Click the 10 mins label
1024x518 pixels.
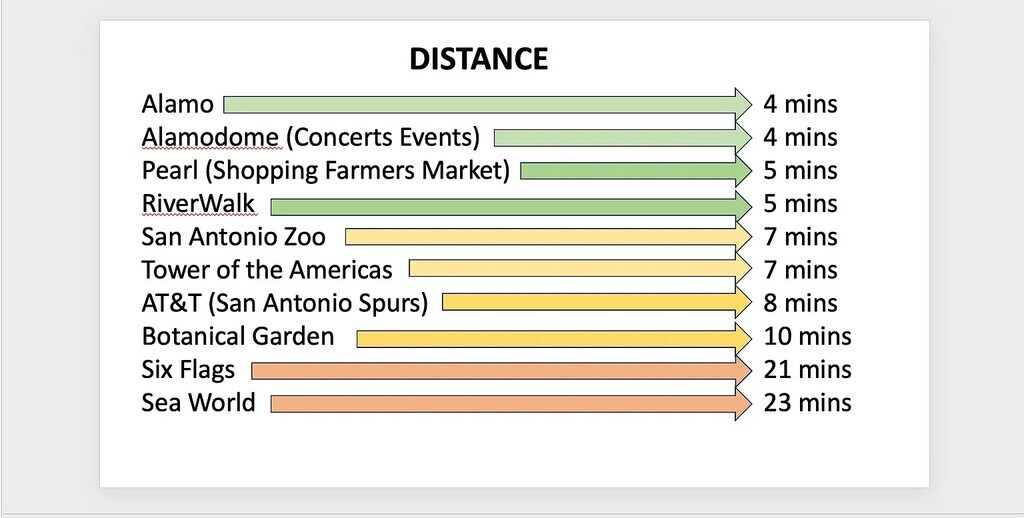click(808, 336)
